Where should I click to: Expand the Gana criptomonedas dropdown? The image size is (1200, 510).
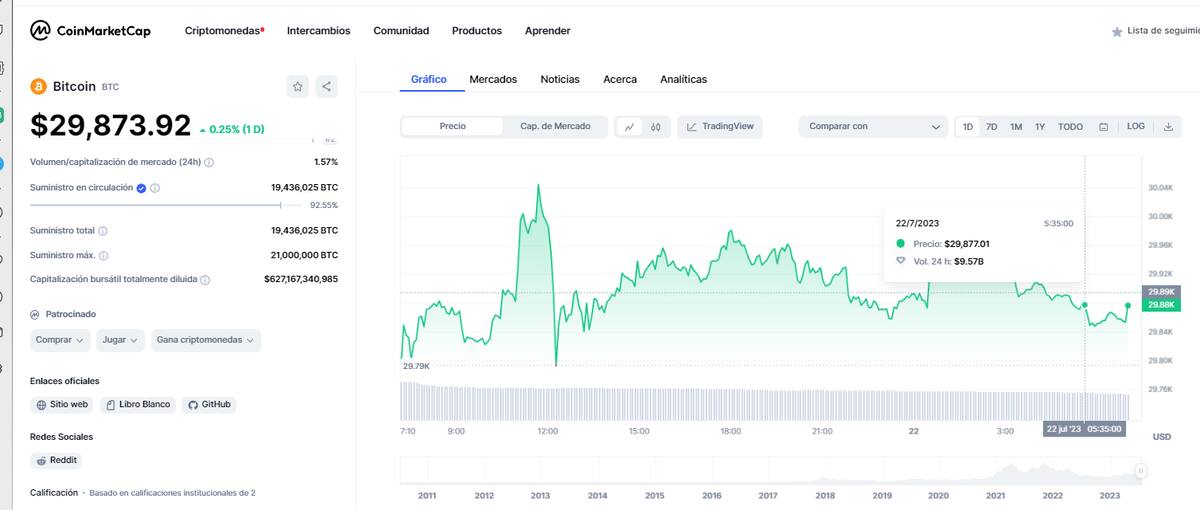pyautogui.click(x=206, y=340)
